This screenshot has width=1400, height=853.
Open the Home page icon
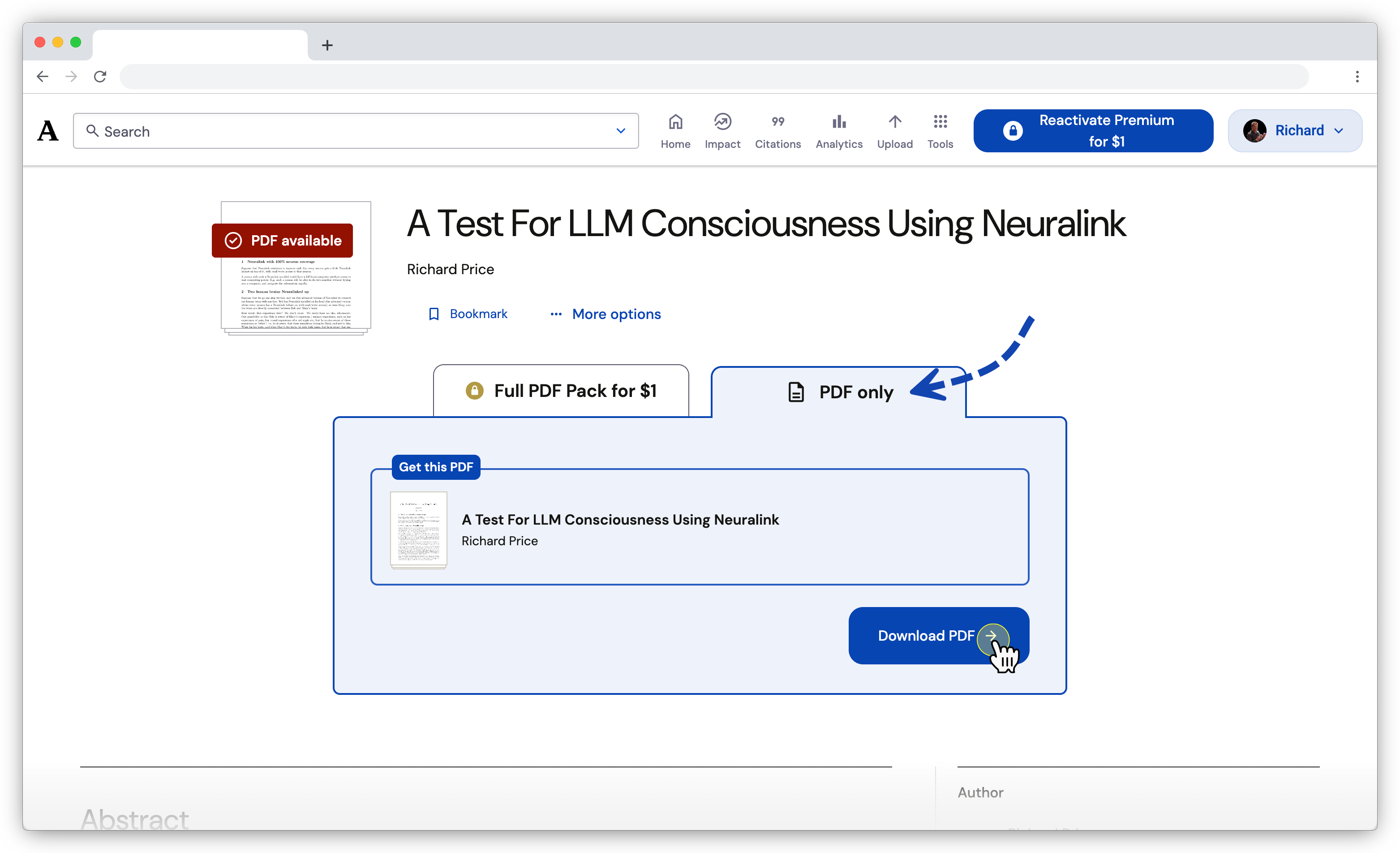[675, 121]
